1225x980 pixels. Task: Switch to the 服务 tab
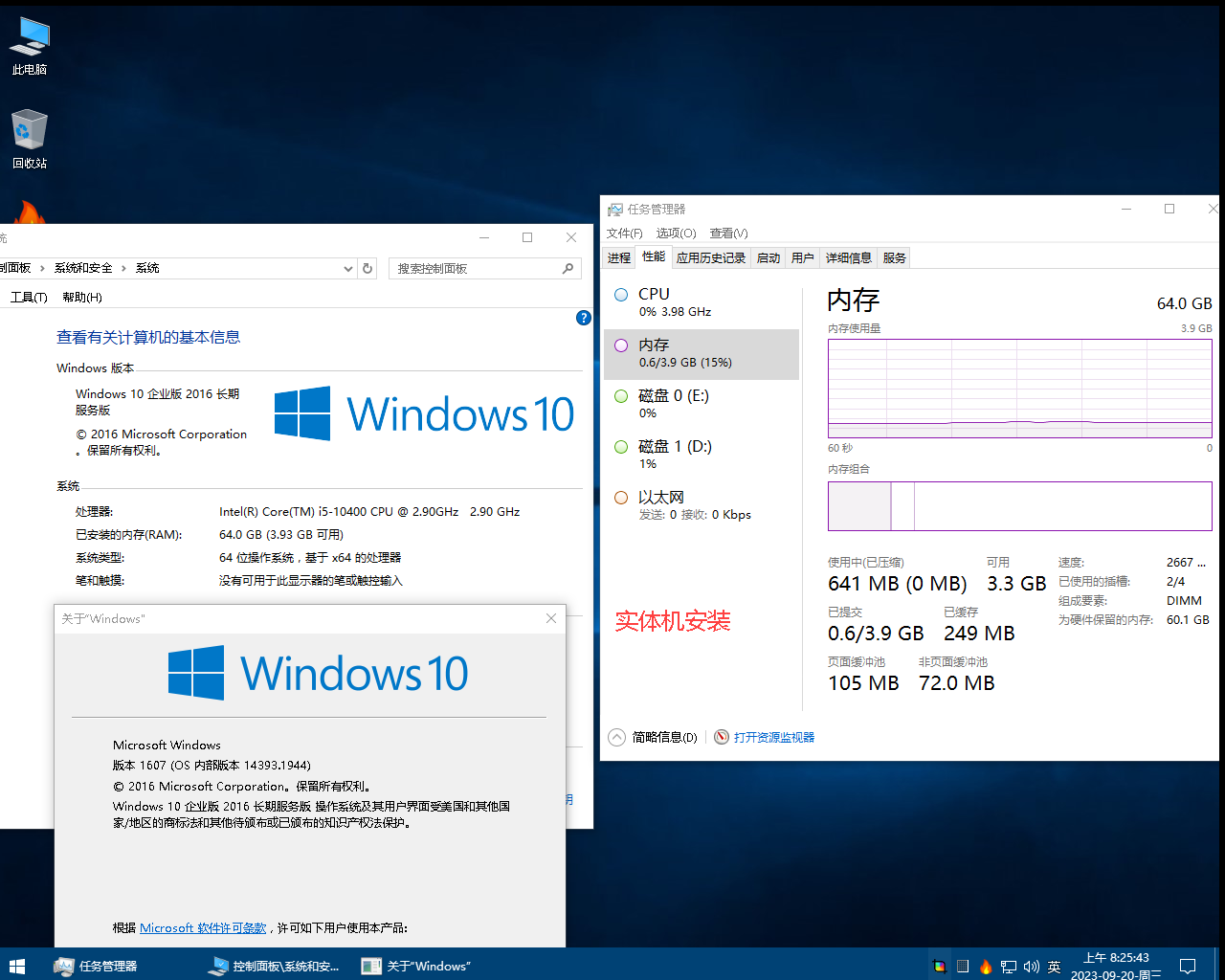(x=895, y=257)
